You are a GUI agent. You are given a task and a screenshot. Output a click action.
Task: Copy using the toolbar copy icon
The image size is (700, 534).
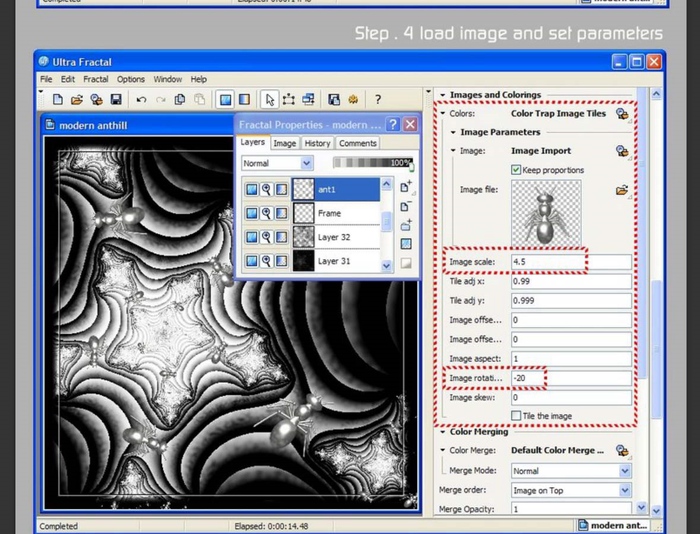tap(180, 99)
